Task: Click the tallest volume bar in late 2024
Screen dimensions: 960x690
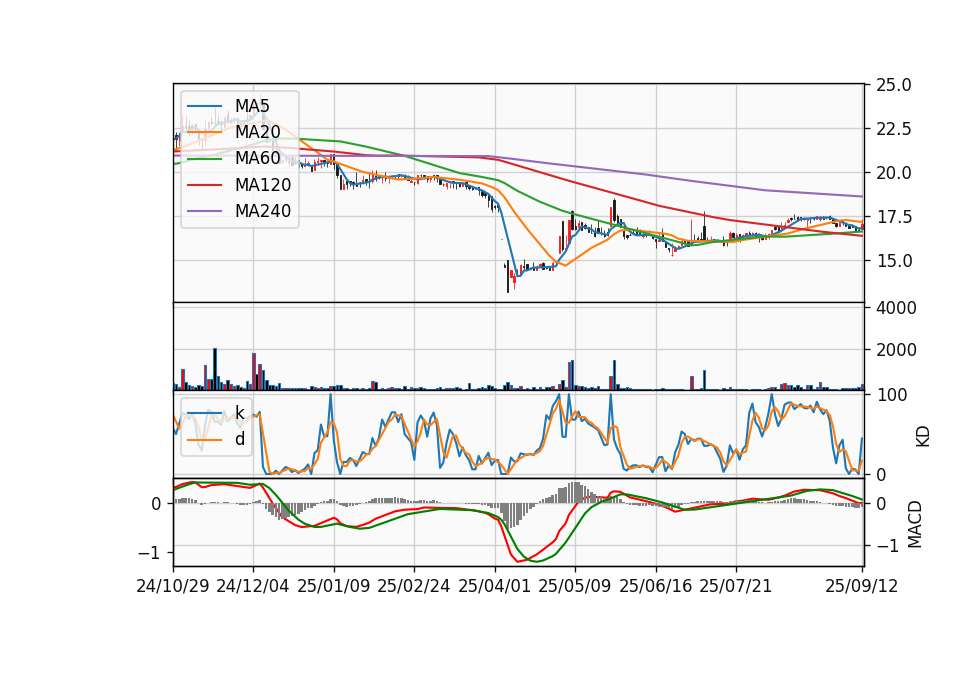Action: (x=215, y=369)
